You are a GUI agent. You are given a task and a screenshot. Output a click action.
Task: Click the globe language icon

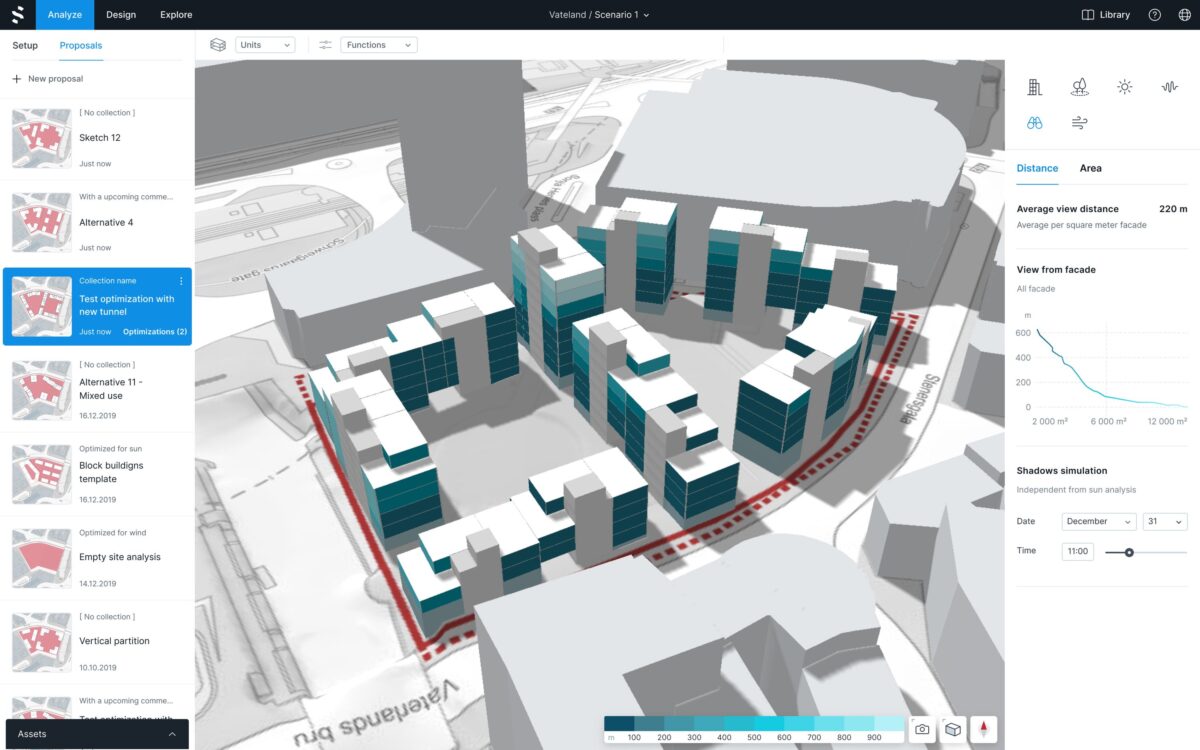[1185, 15]
